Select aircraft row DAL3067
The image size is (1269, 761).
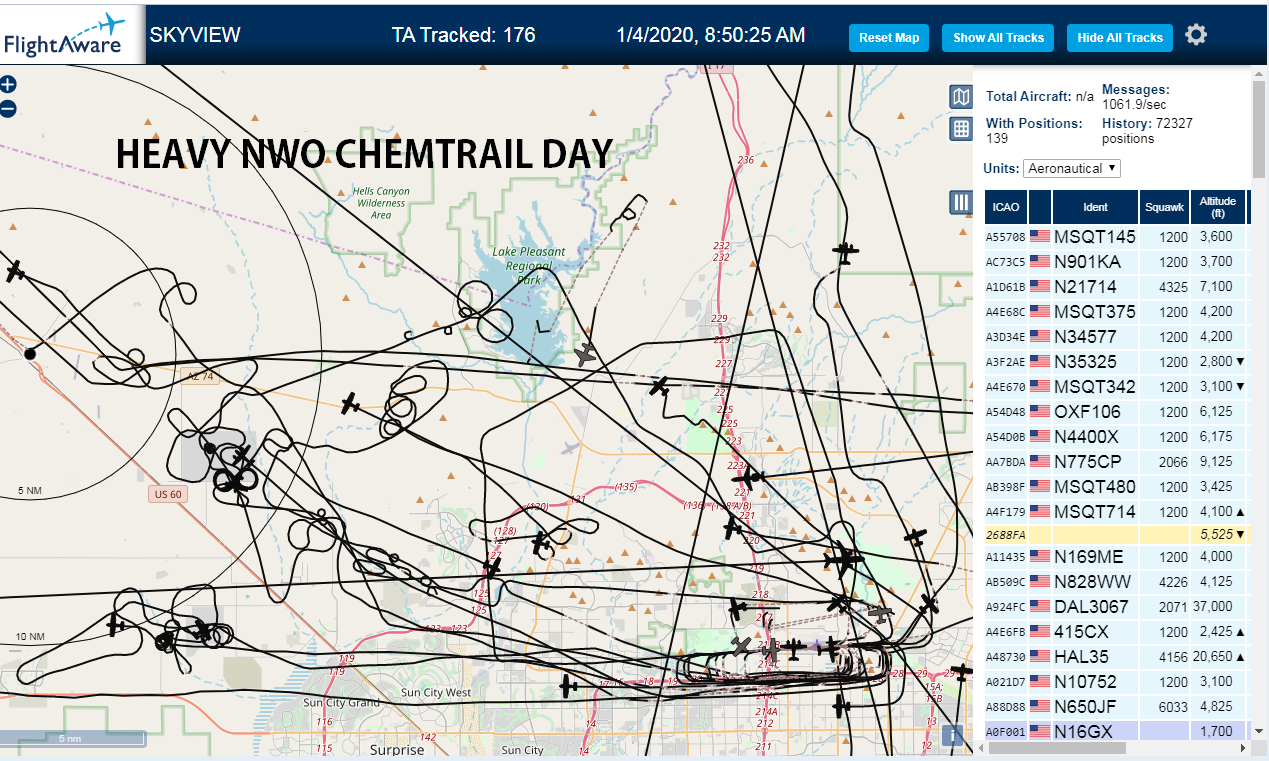(x=1116, y=607)
